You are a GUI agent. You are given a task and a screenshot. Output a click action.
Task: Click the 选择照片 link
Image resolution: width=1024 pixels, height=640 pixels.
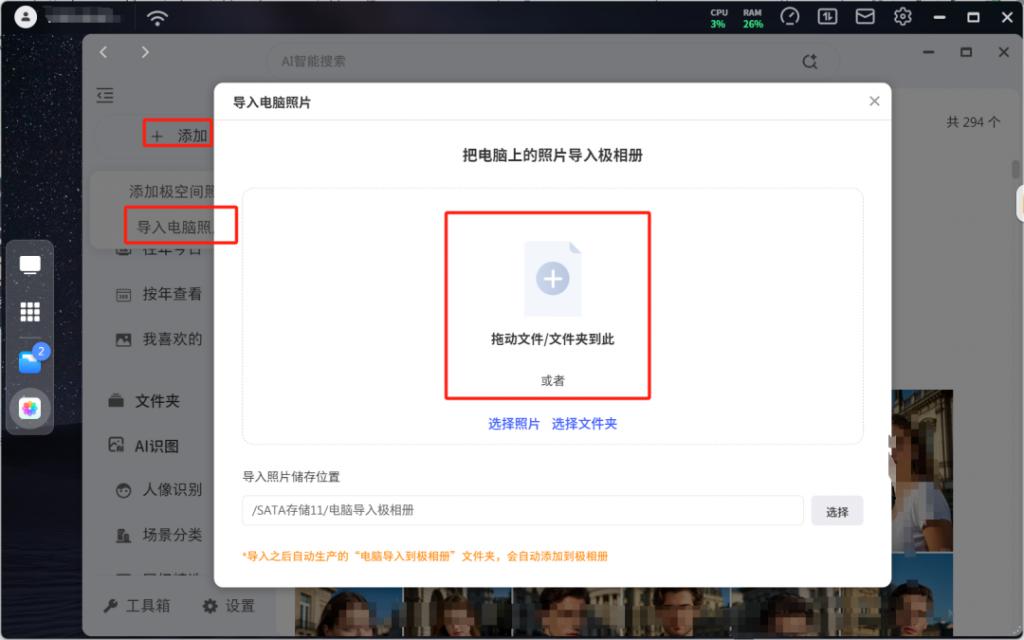[514, 424]
